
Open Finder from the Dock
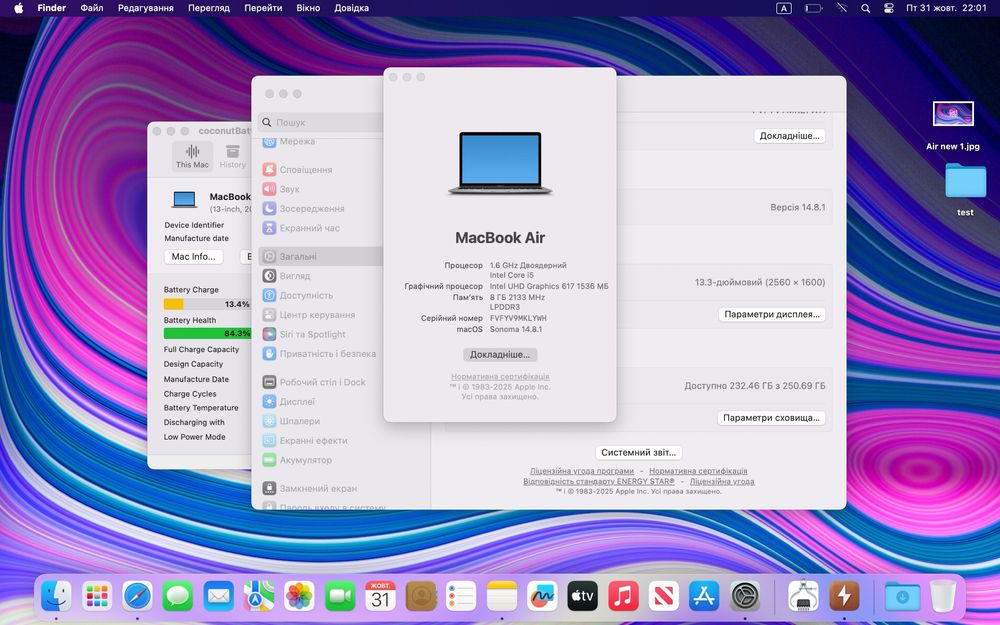(56, 596)
